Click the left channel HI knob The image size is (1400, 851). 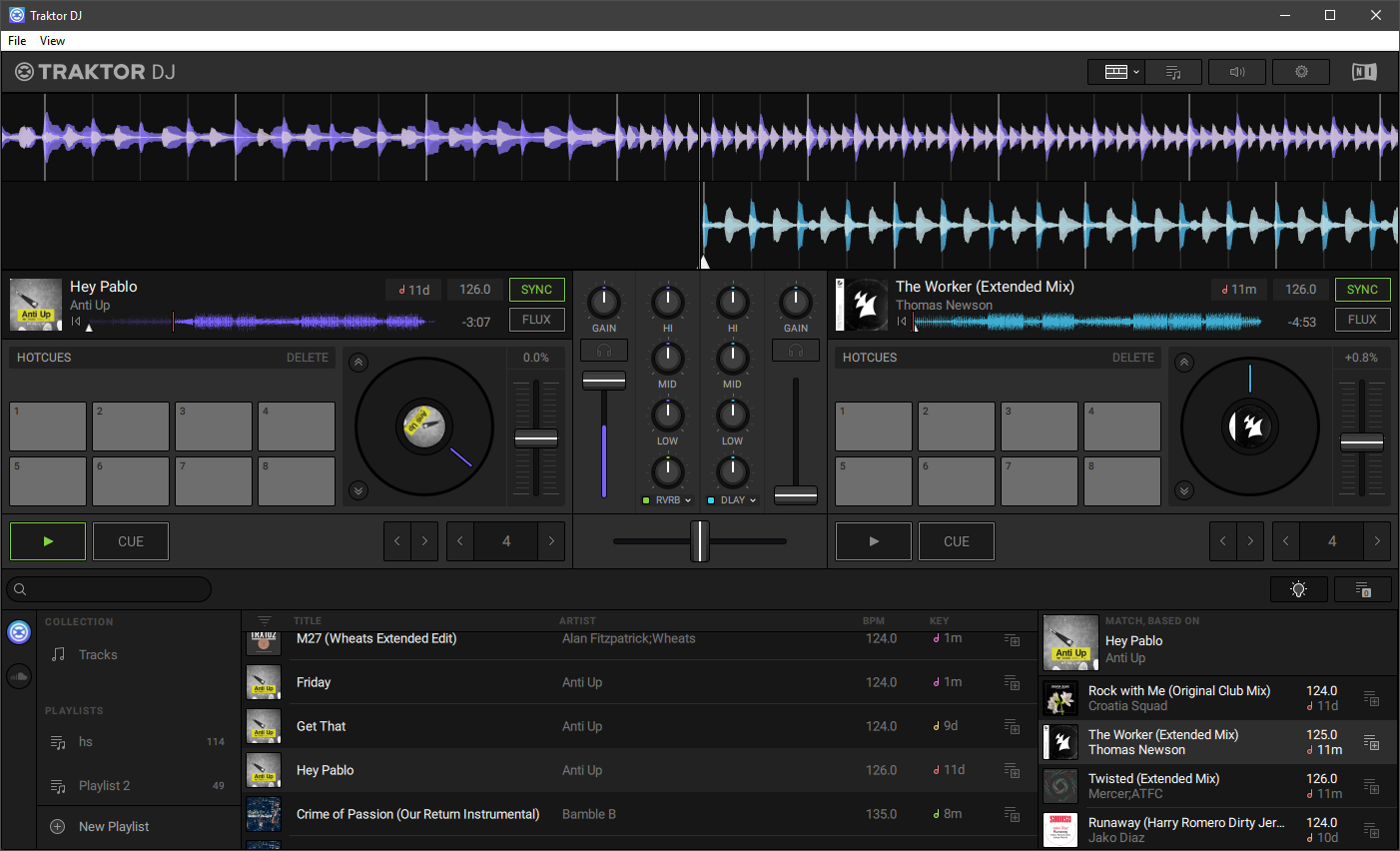(668, 301)
